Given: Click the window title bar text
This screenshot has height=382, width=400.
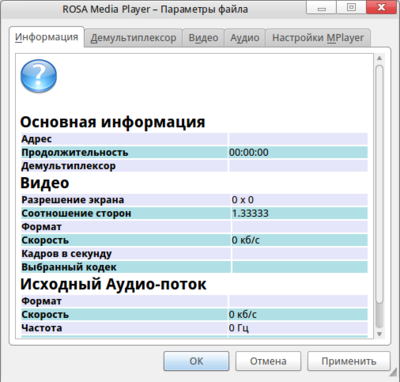Looking at the screenshot, I should [x=155, y=9].
